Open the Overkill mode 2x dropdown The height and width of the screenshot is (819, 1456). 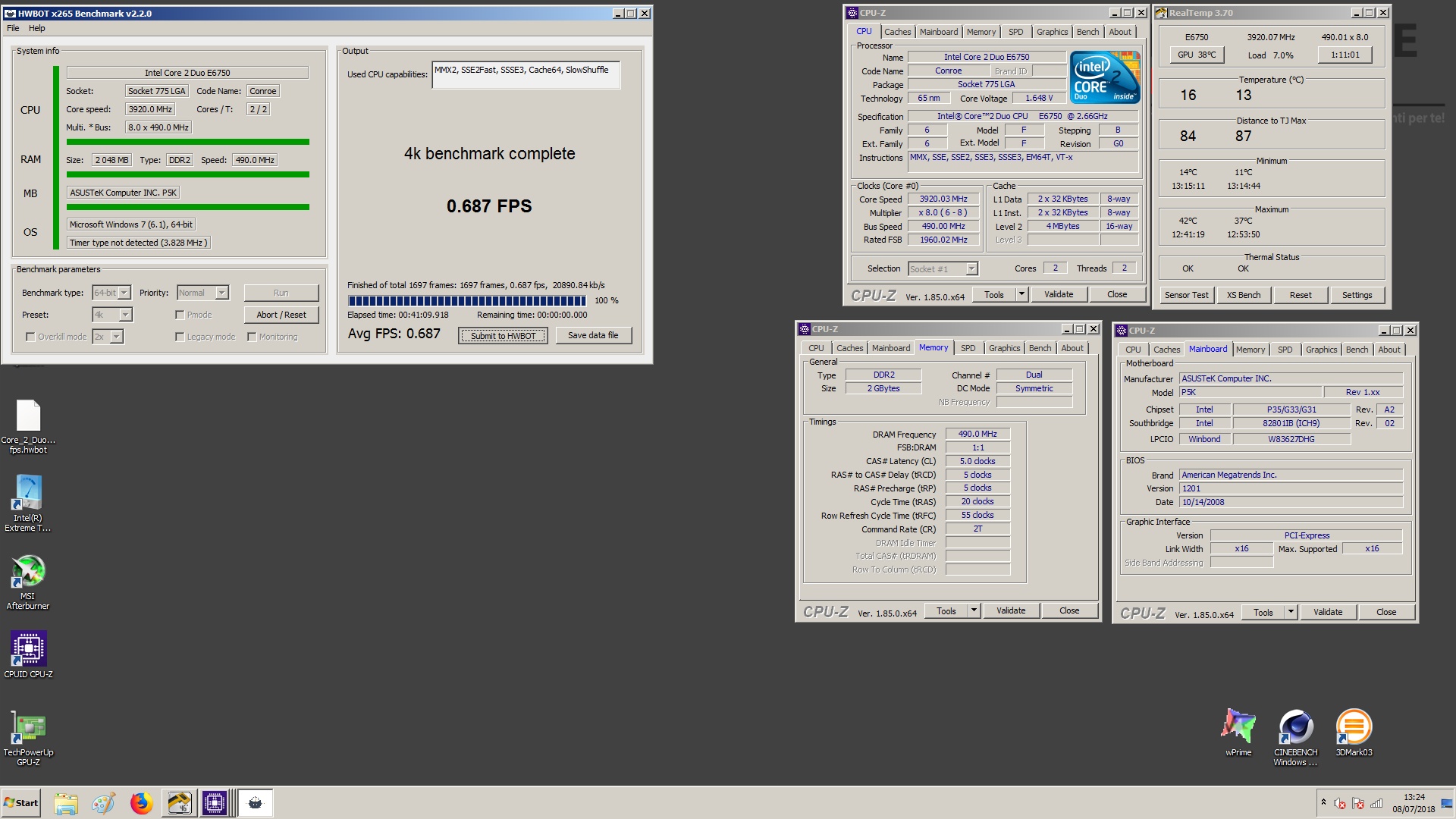pyautogui.click(x=117, y=337)
